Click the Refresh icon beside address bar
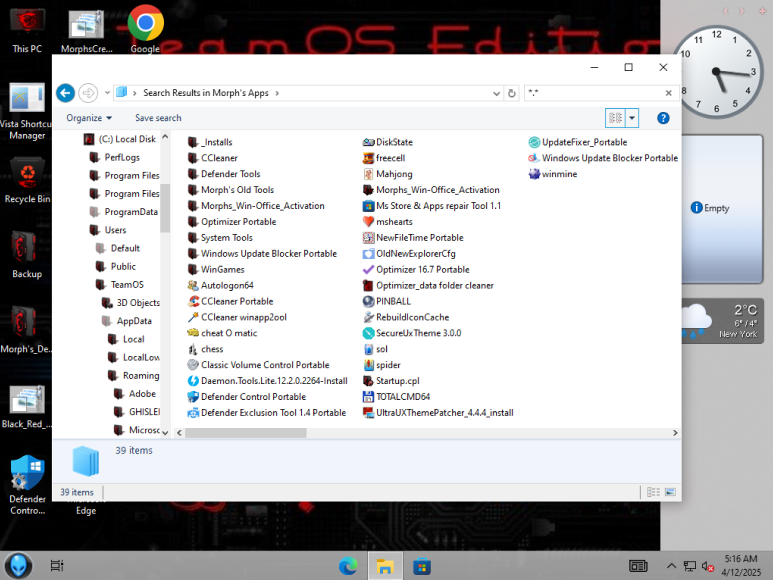Screen dimensions: 773x580 (512, 93)
